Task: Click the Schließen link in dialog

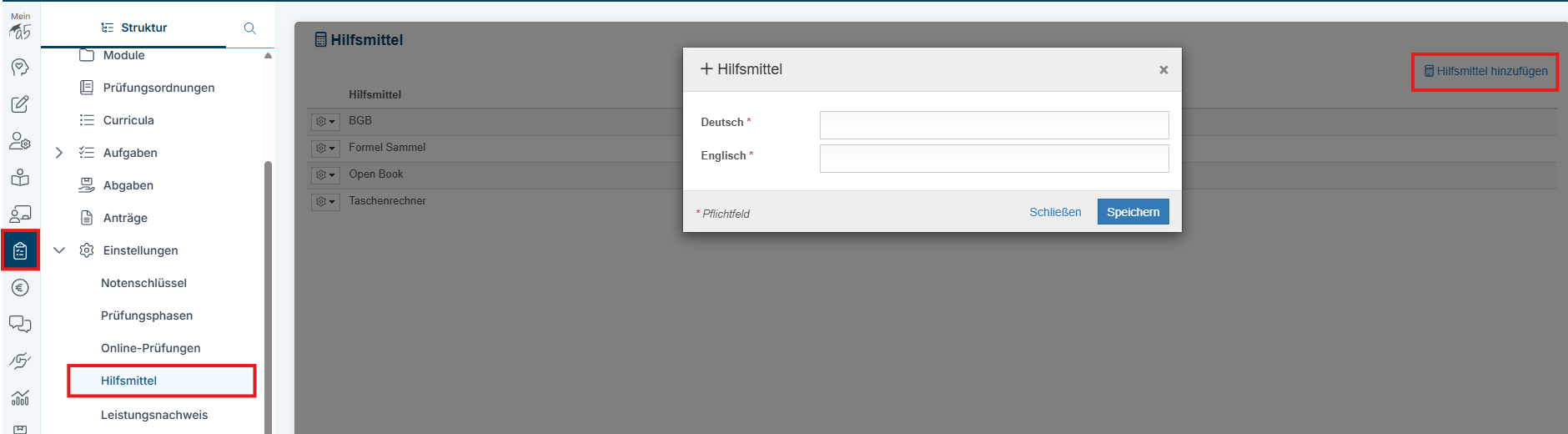Action: click(x=1055, y=212)
